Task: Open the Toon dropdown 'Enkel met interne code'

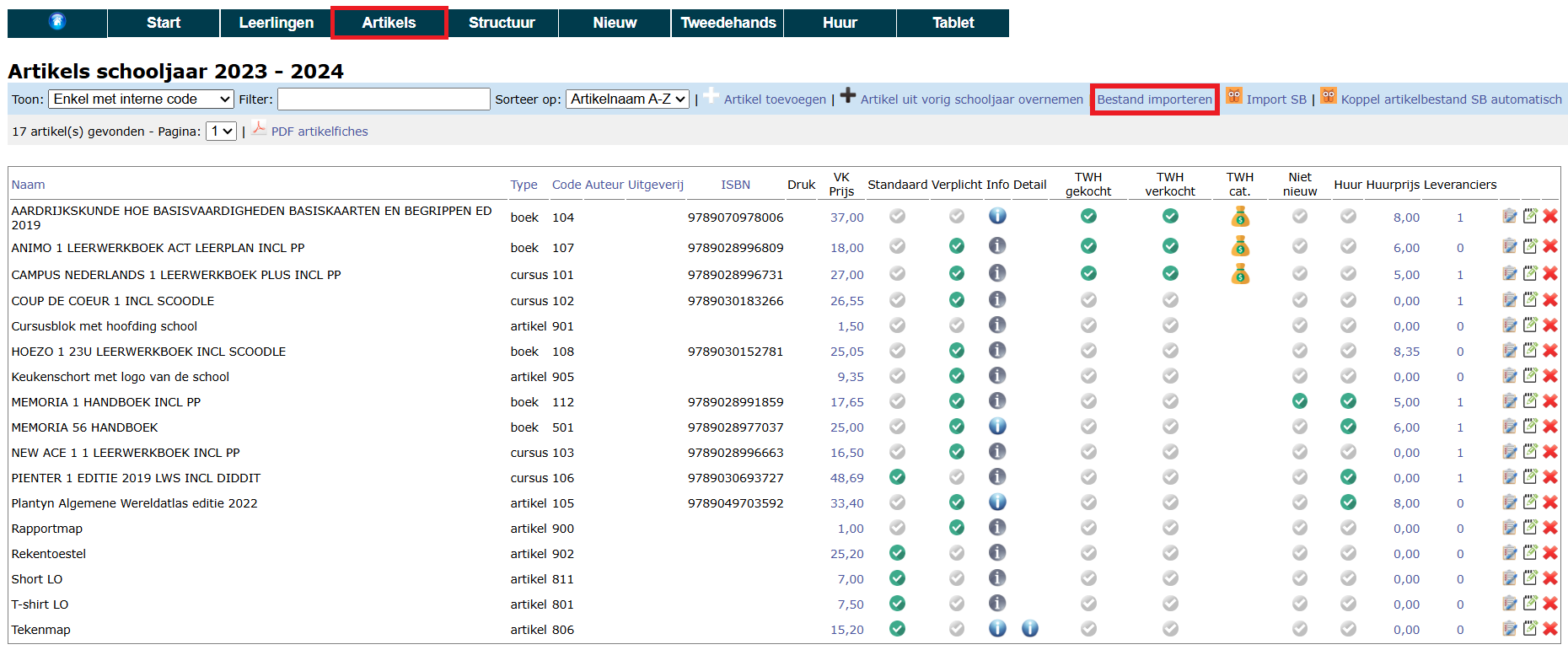Action: pos(141,99)
